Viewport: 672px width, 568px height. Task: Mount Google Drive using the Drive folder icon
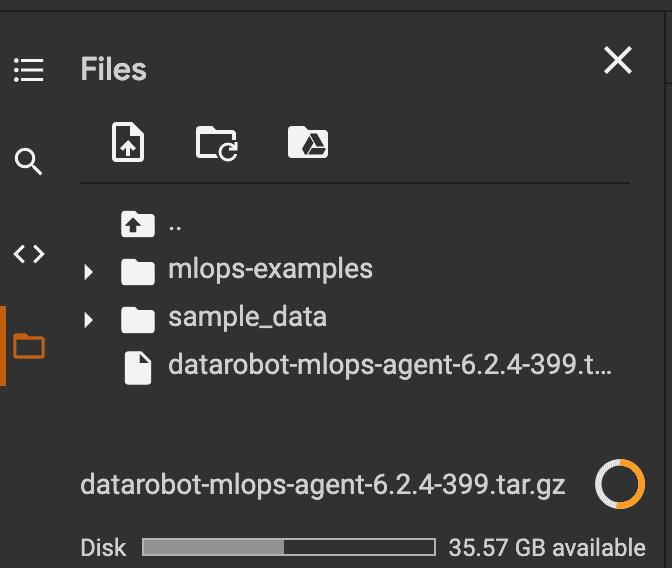click(308, 142)
